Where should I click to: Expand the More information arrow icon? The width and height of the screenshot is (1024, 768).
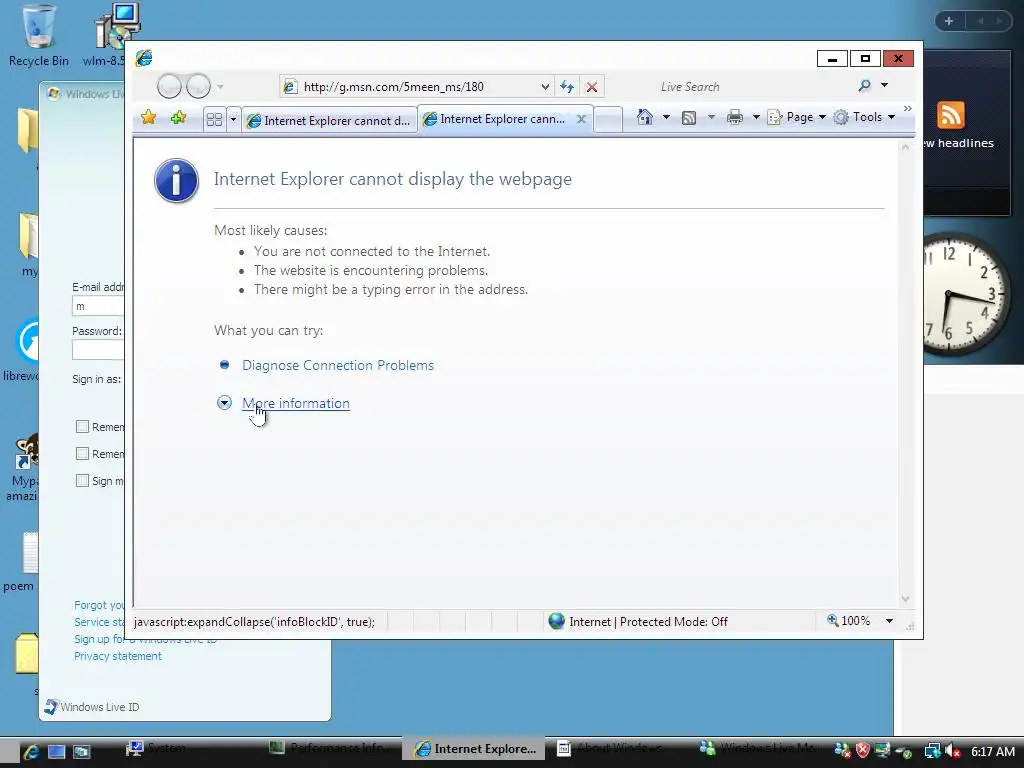pos(224,402)
